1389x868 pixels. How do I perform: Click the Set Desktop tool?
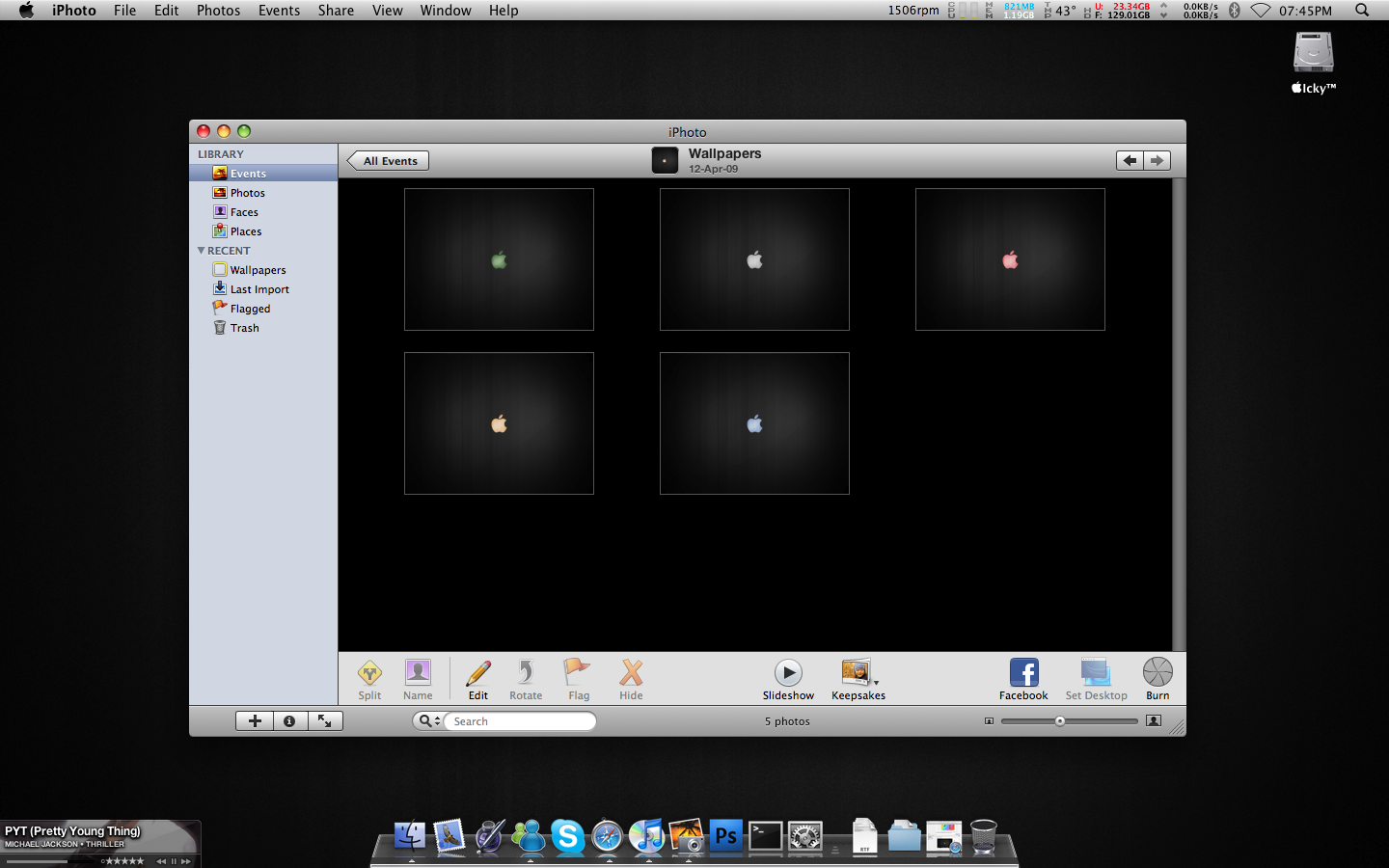(x=1096, y=679)
